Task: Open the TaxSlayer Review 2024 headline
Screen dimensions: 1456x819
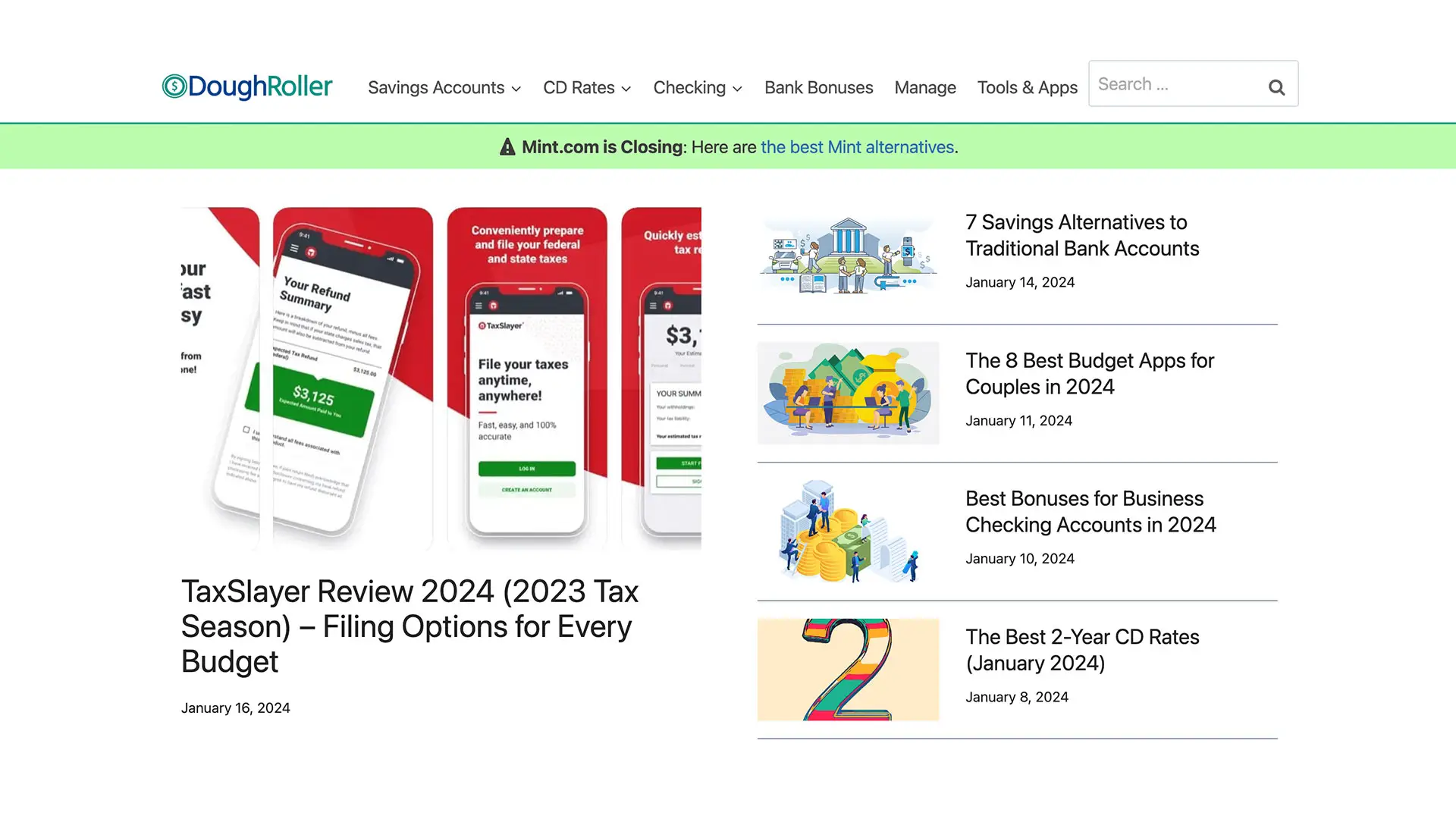Action: [409, 626]
